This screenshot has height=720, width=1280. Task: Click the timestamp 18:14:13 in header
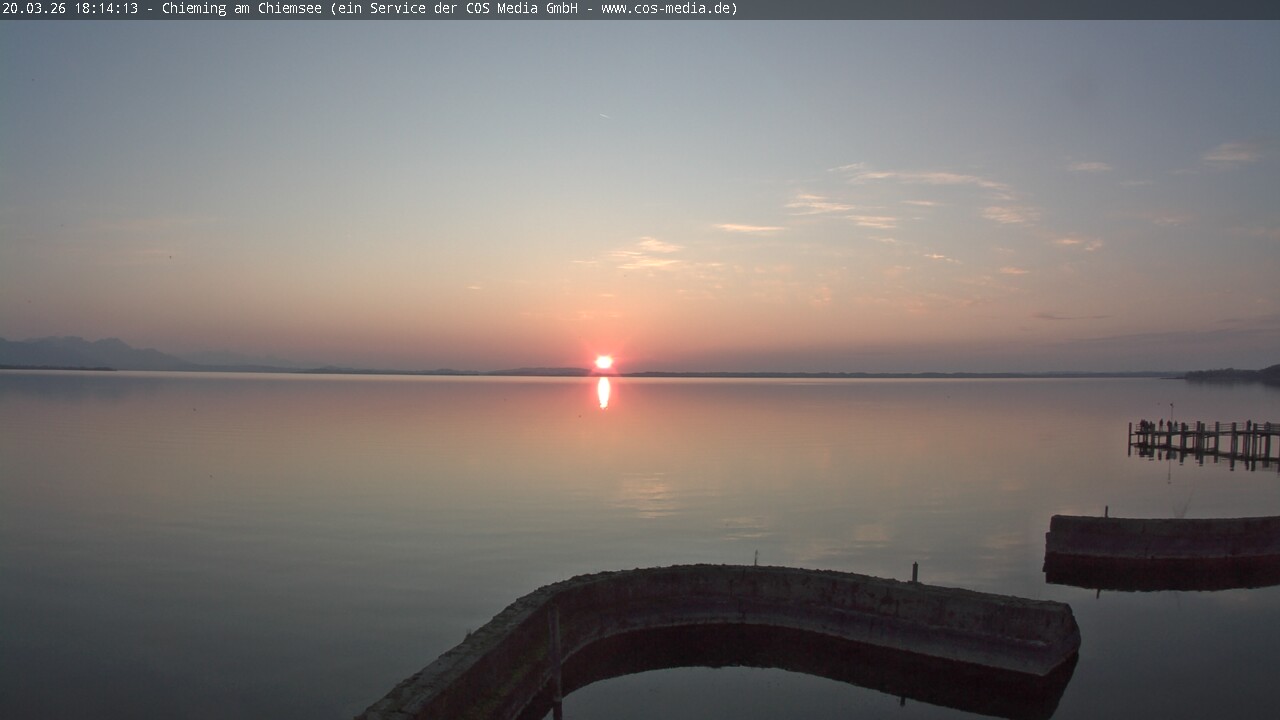pyautogui.click(x=106, y=9)
